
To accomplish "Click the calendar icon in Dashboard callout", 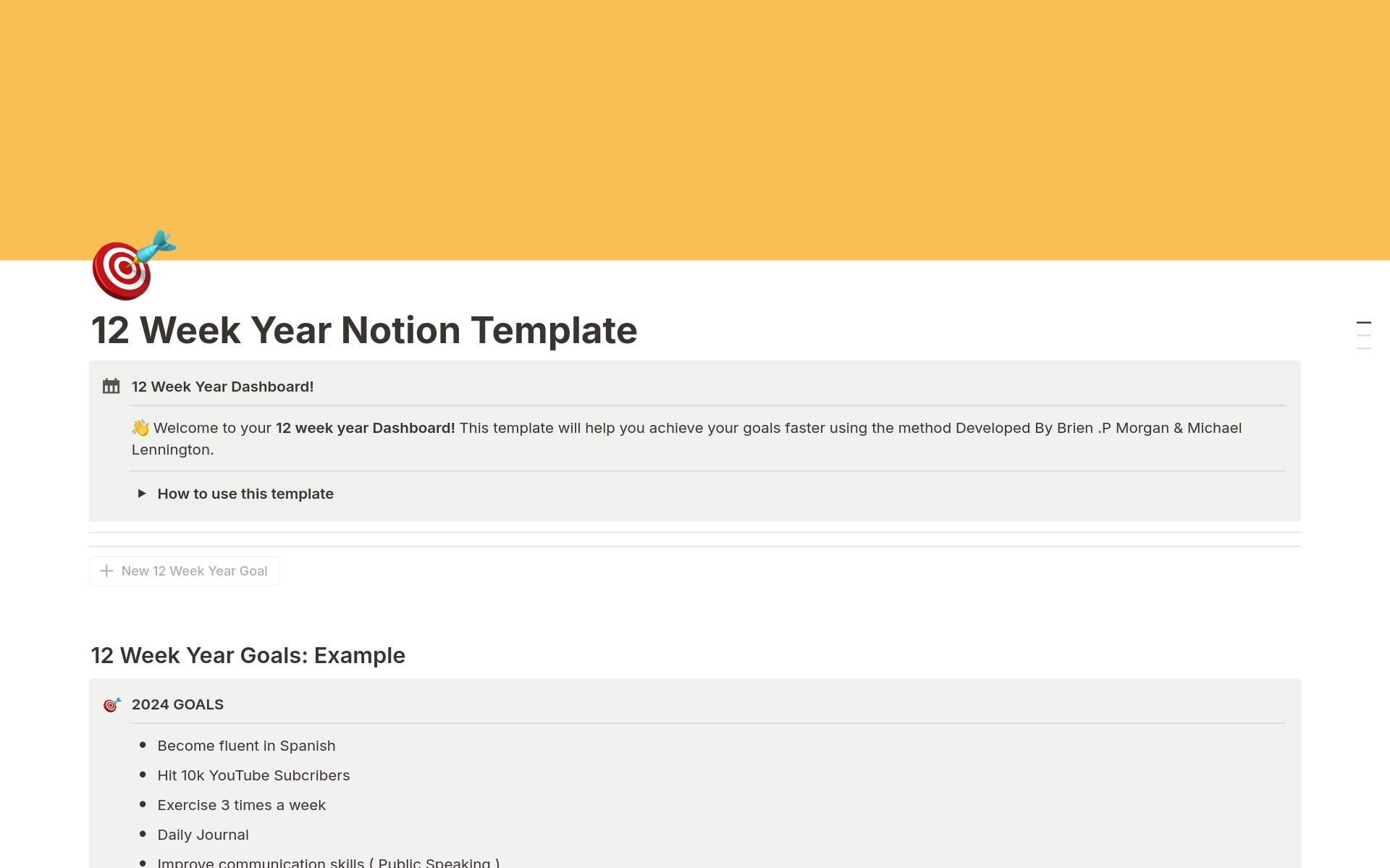I will (111, 387).
